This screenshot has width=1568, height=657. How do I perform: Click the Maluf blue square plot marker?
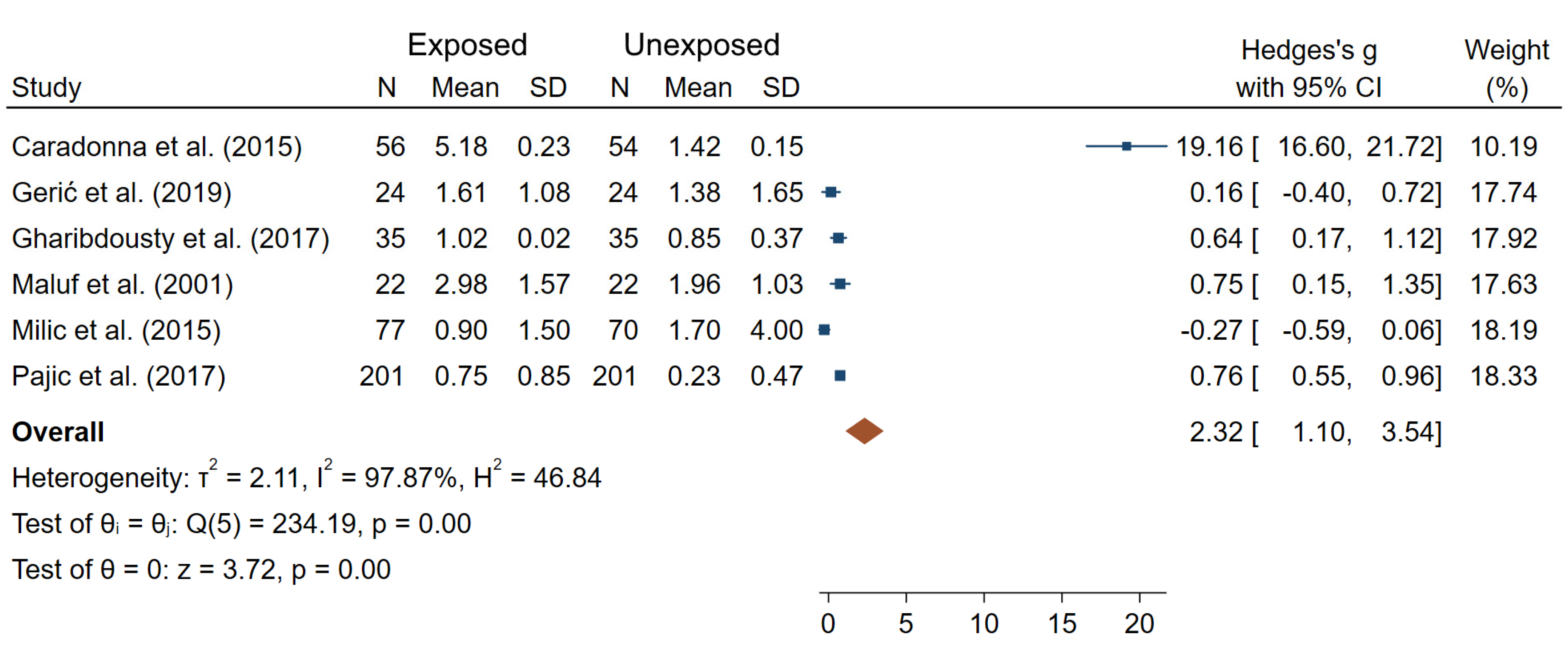coord(840,284)
